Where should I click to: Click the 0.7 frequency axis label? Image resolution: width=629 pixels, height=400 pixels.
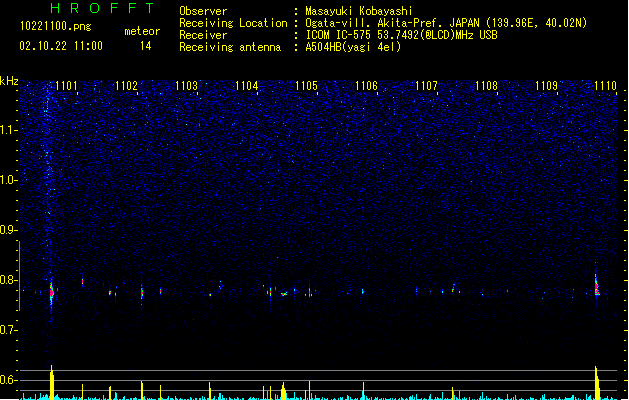click(x=8, y=330)
